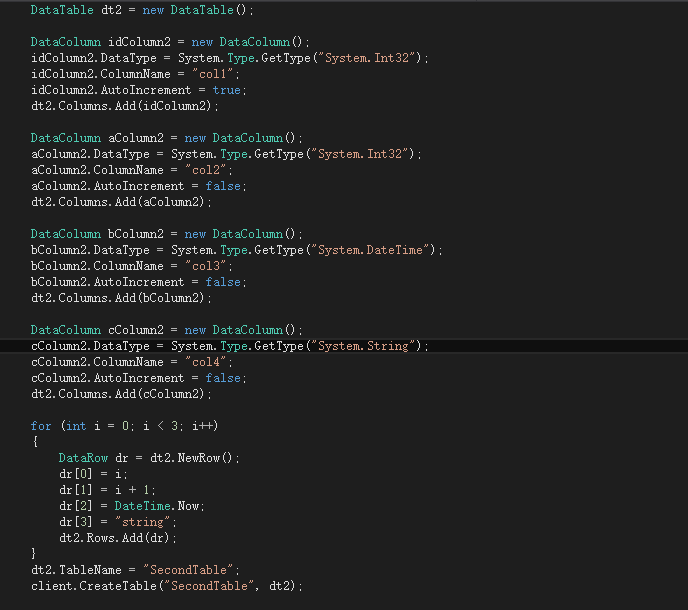This screenshot has height=610, width=688.
Task: Click the 'client.CreateTable("SecondTable", dt2);' line
Action: click(x=167, y=586)
